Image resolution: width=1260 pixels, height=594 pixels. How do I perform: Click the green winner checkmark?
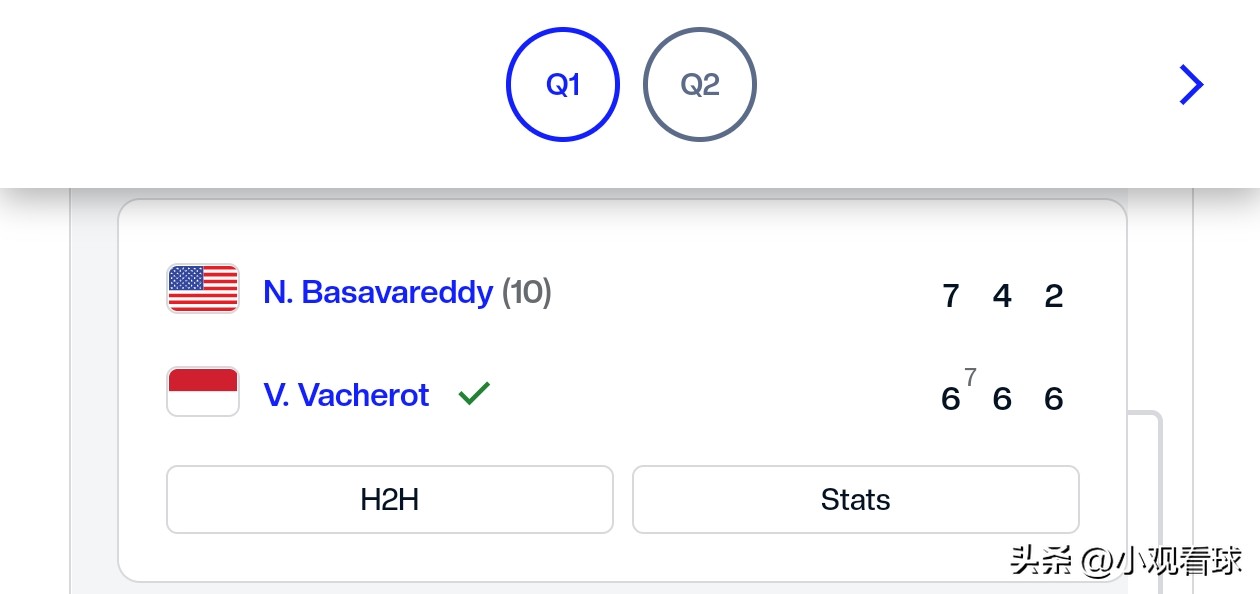pyautogui.click(x=474, y=394)
